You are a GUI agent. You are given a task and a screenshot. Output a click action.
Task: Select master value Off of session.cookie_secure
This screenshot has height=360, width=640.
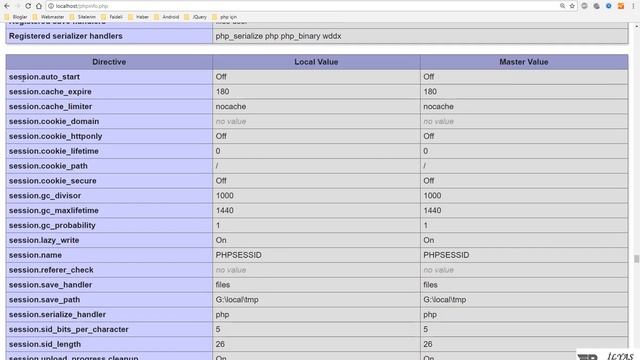[x=429, y=181]
